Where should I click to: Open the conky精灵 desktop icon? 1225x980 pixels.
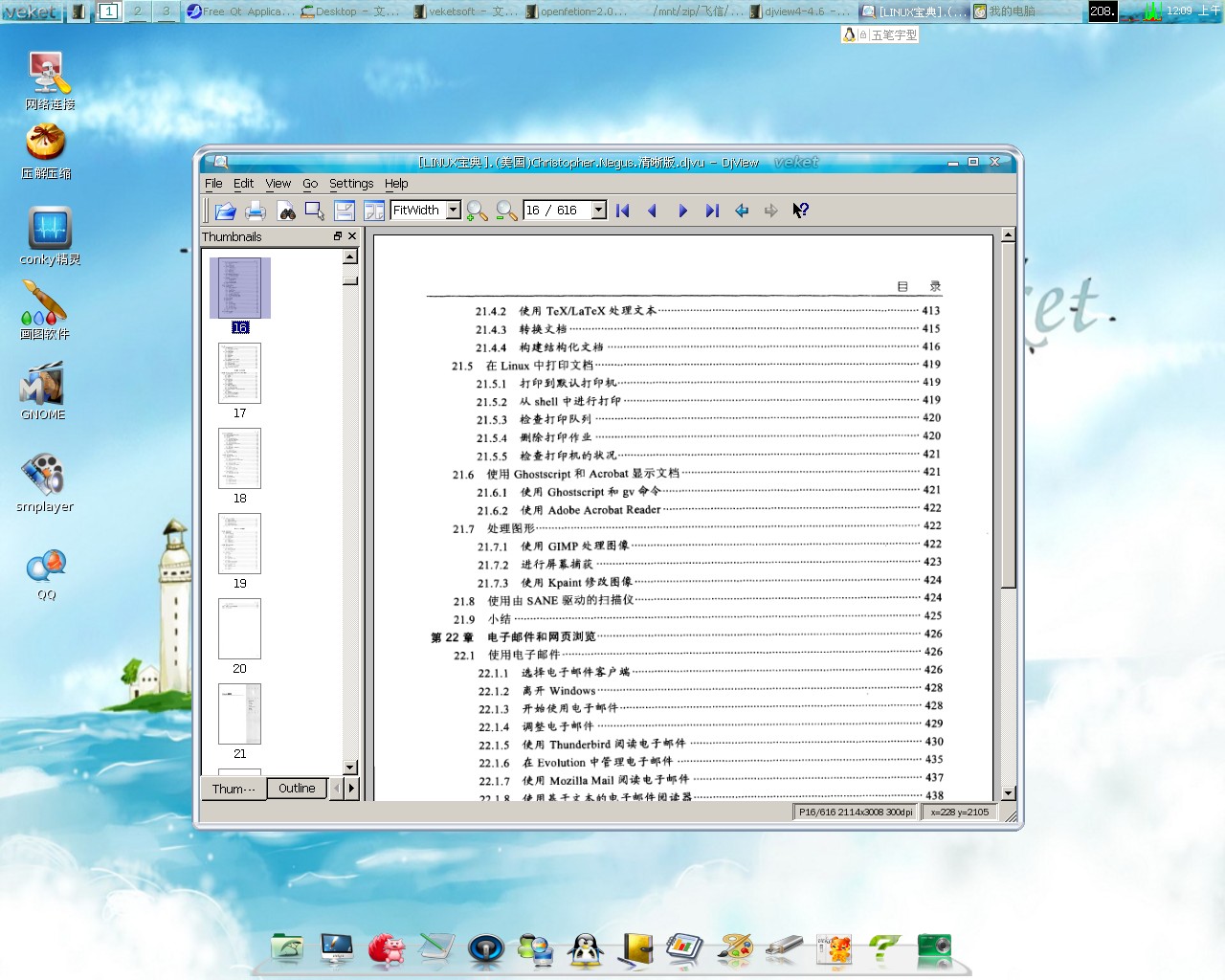(x=50, y=236)
